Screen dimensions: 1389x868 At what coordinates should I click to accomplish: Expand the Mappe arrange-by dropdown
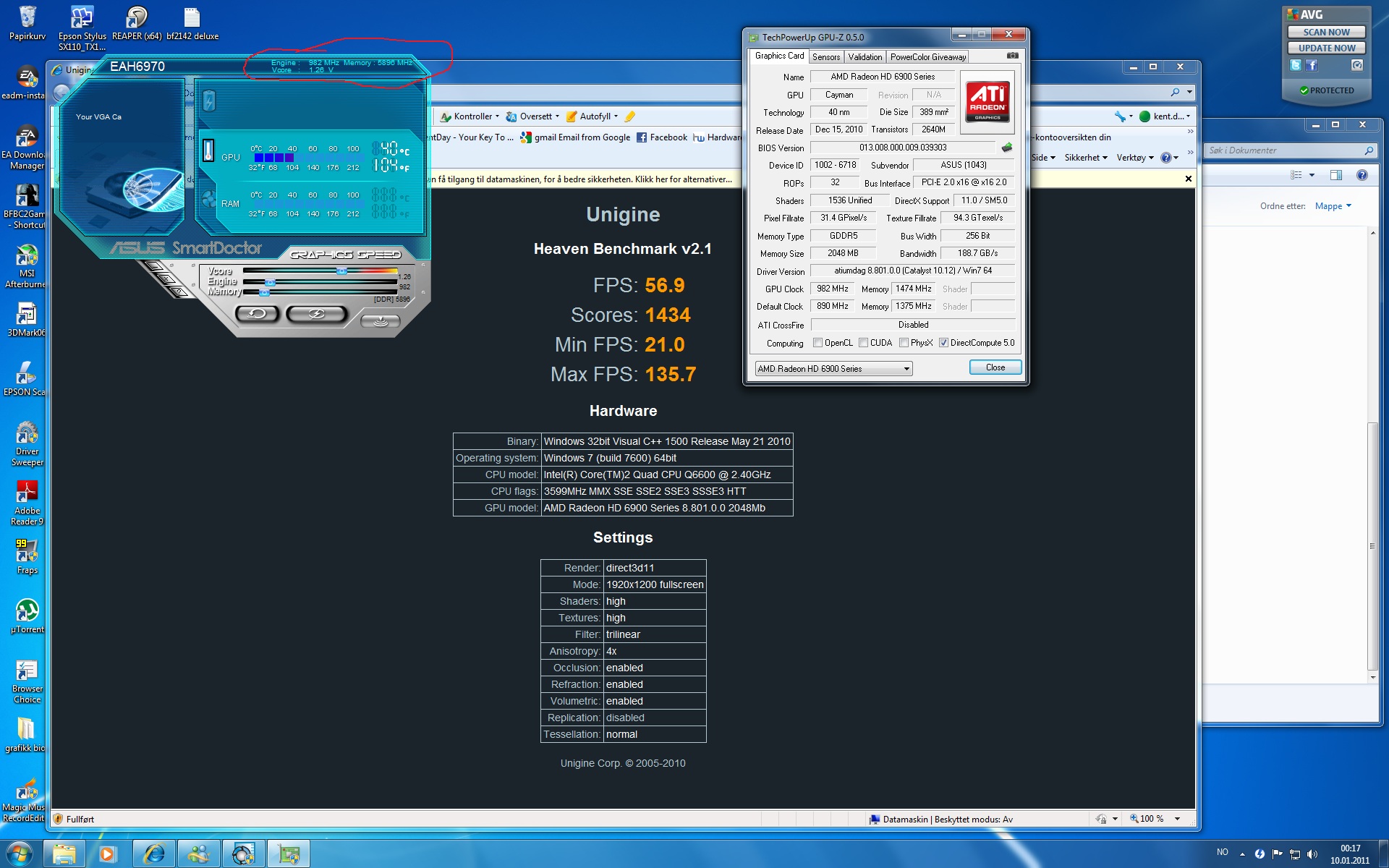point(1333,206)
